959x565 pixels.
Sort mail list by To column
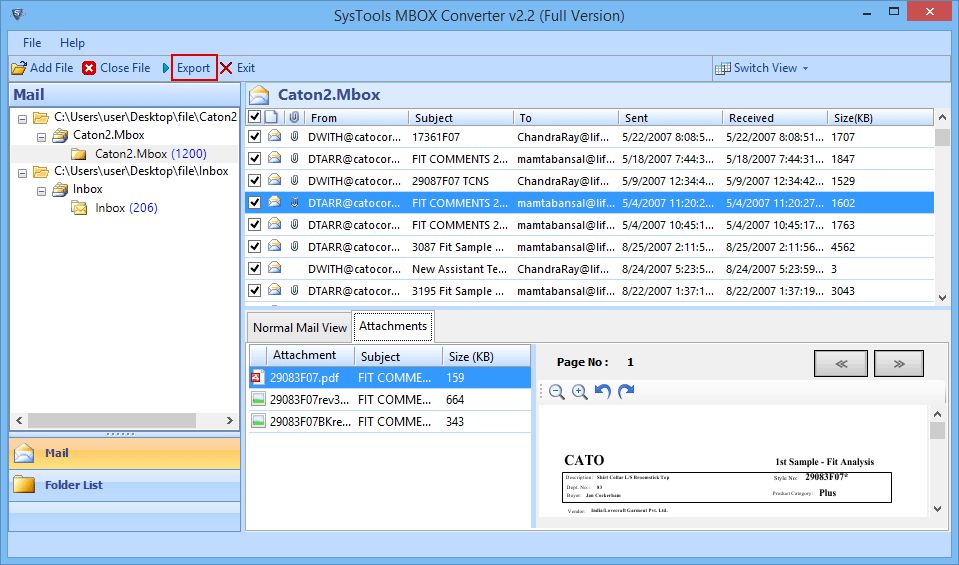(566, 117)
